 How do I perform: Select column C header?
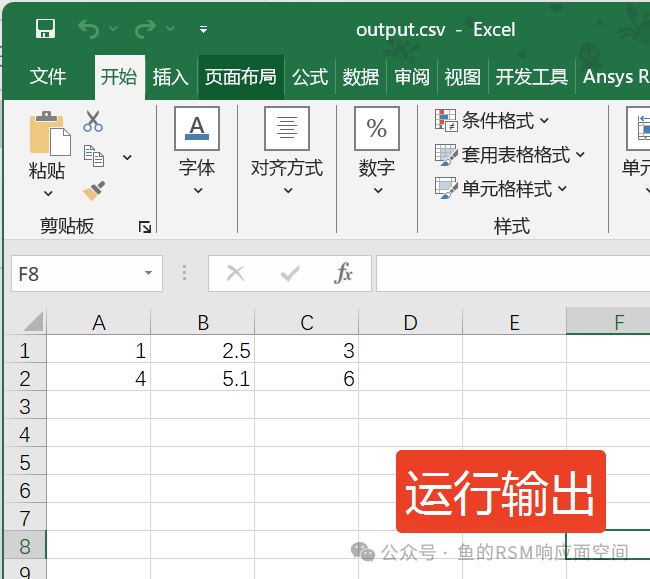[x=307, y=322]
